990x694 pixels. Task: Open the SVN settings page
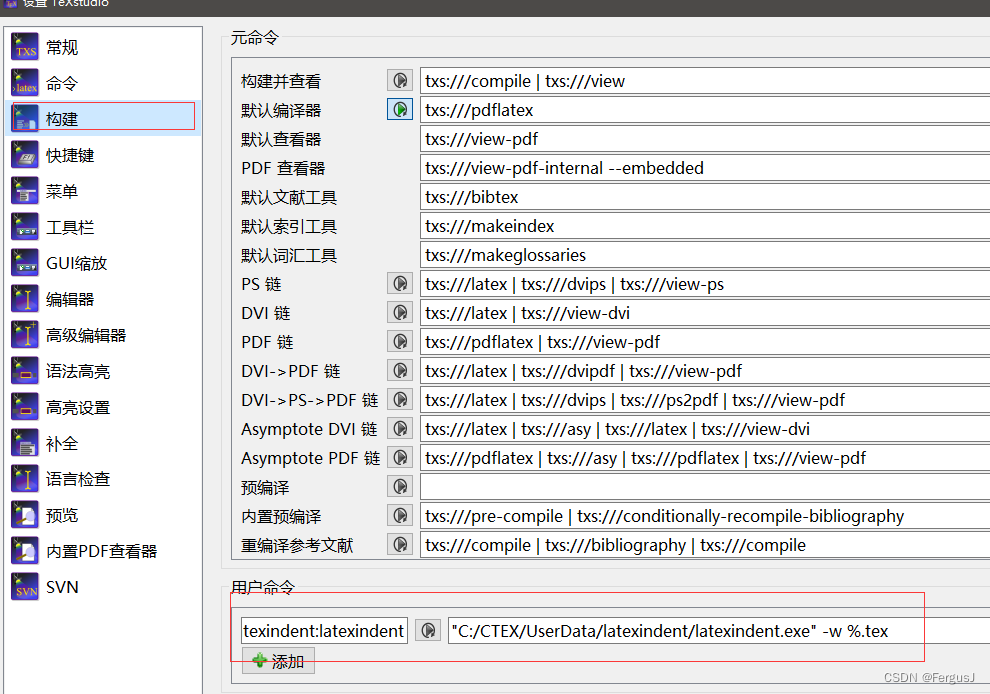[x=104, y=587]
